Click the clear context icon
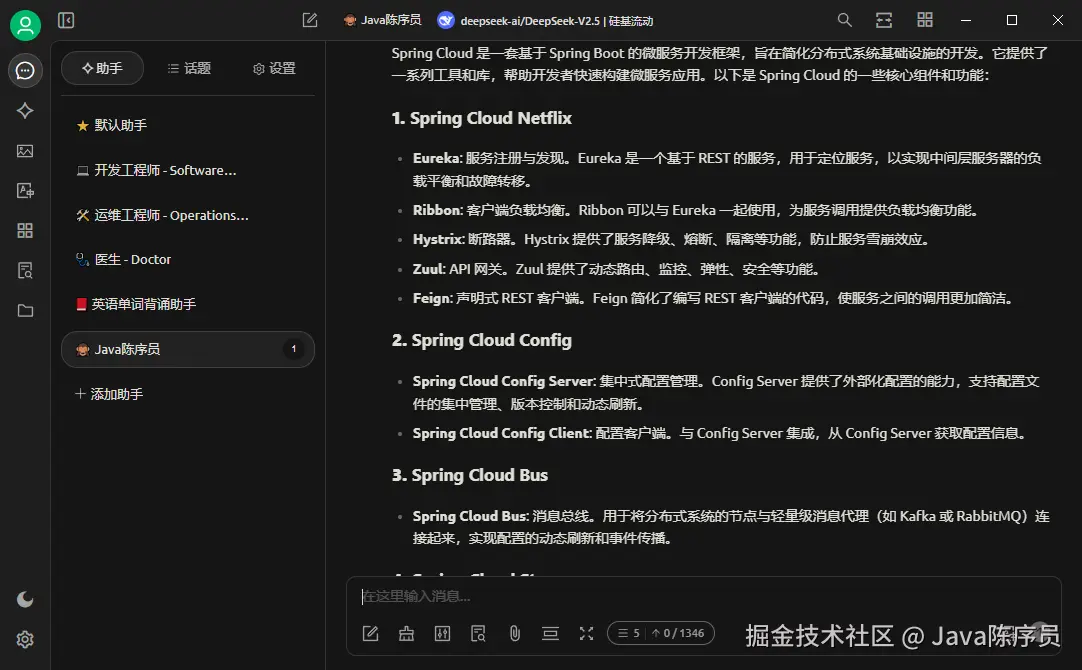This screenshot has width=1082, height=670. click(x=550, y=633)
